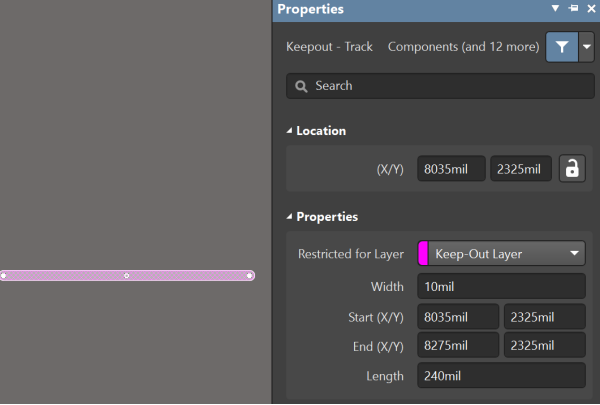The image size is (600, 405).
Task: Collapse the Properties section
Action: coord(291,217)
